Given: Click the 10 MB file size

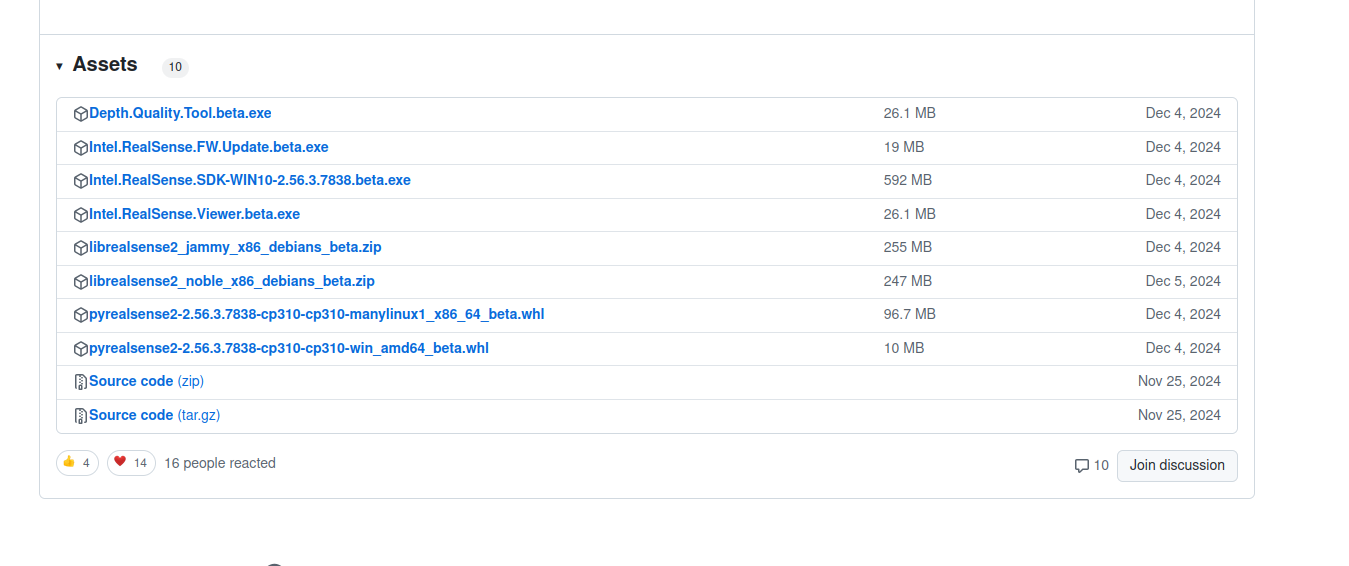Looking at the screenshot, I should 904,348.
